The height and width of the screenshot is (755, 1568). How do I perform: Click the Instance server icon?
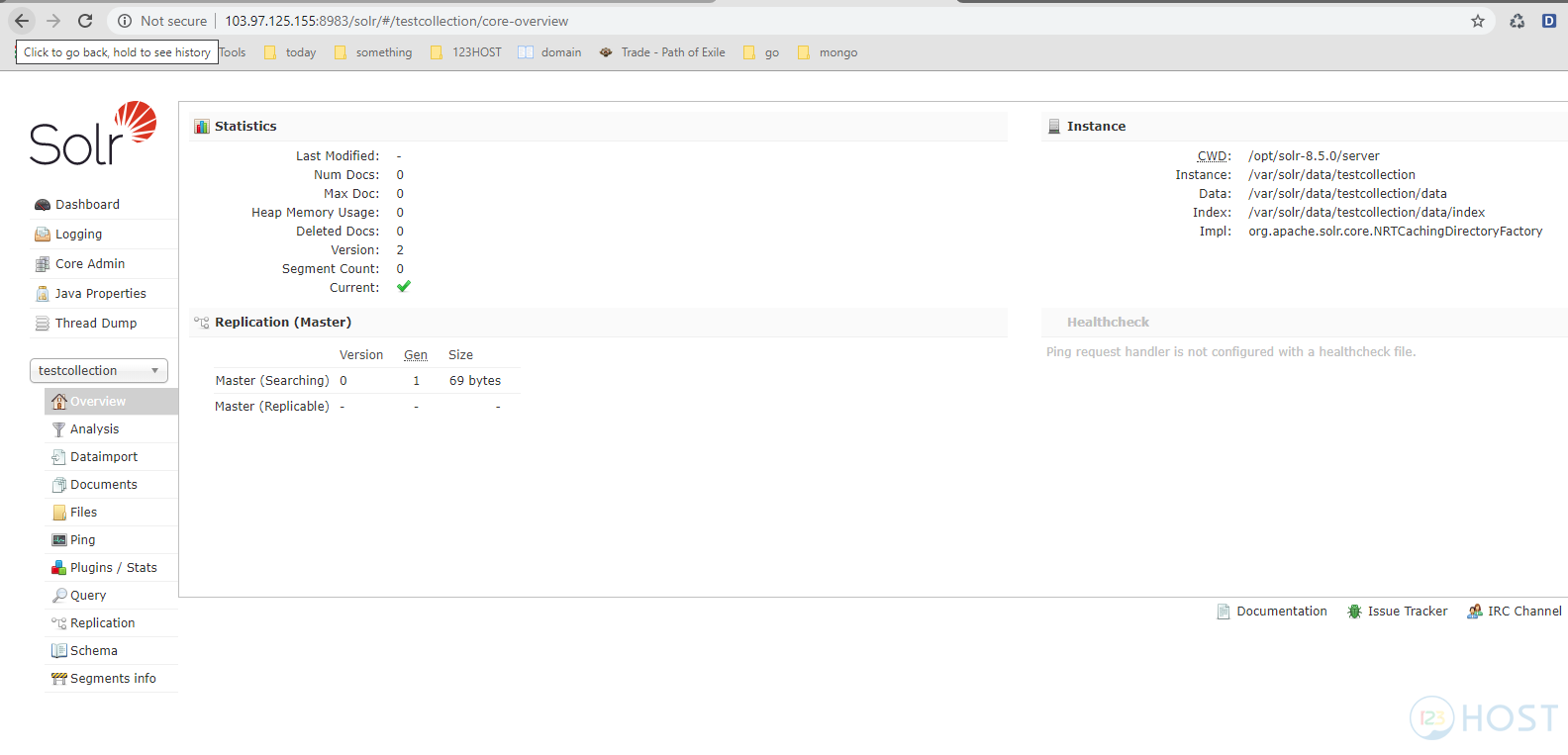[x=1054, y=127]
